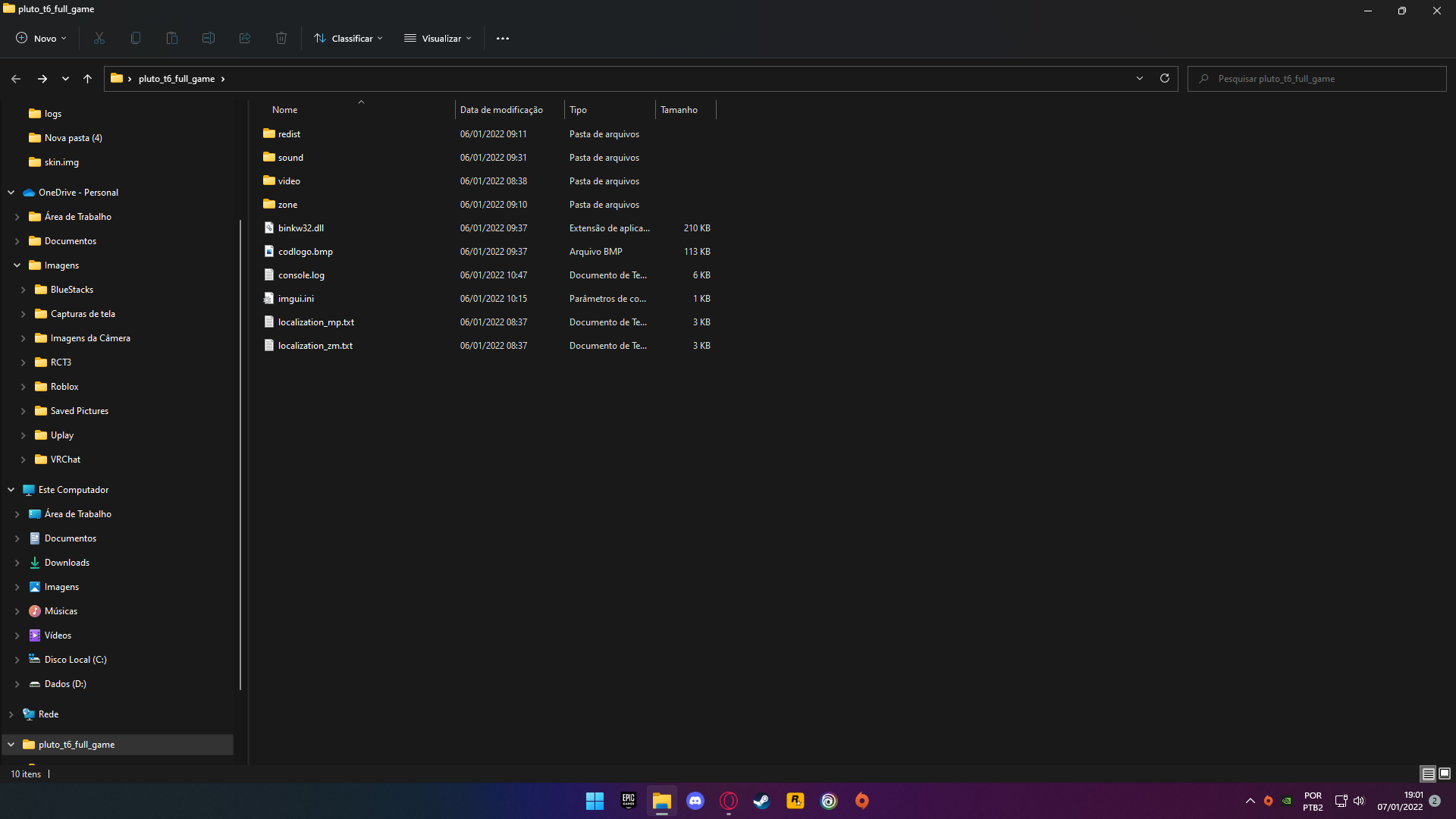
Task: Open Ubisoft Connect from taskbar
Action: coord(829,801)
